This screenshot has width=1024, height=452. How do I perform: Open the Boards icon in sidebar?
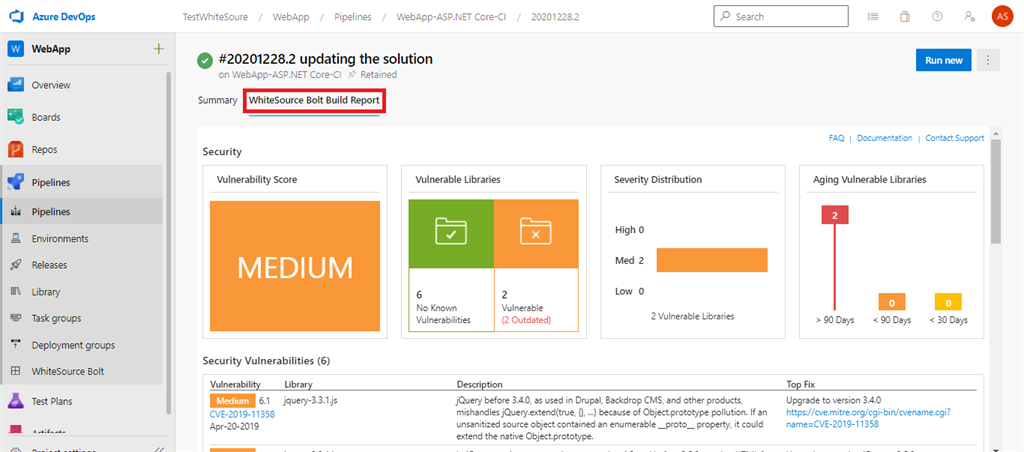click(16, 117)
